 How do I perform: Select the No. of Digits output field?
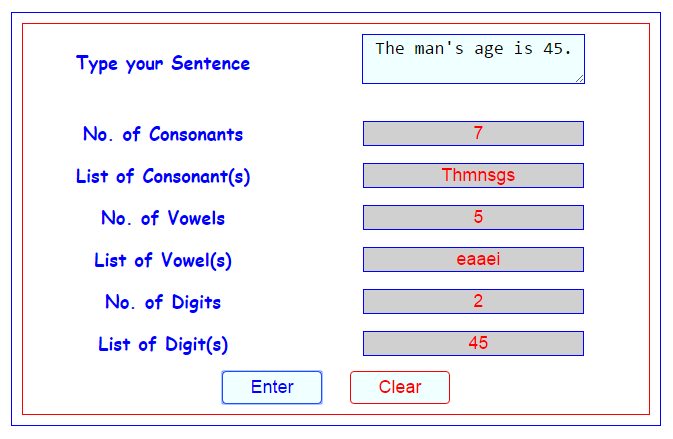473,301
